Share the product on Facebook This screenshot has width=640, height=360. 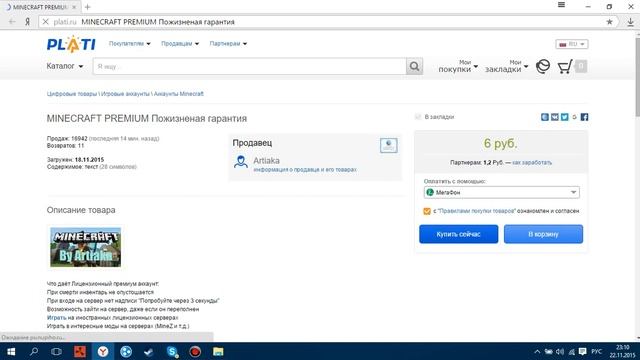pos(584,117)
